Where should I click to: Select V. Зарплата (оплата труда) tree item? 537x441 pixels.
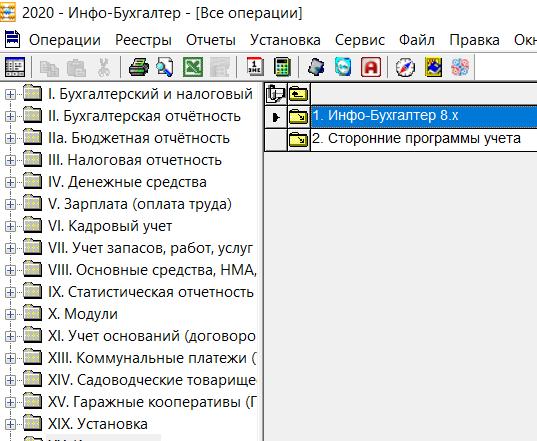coord(140,204)
